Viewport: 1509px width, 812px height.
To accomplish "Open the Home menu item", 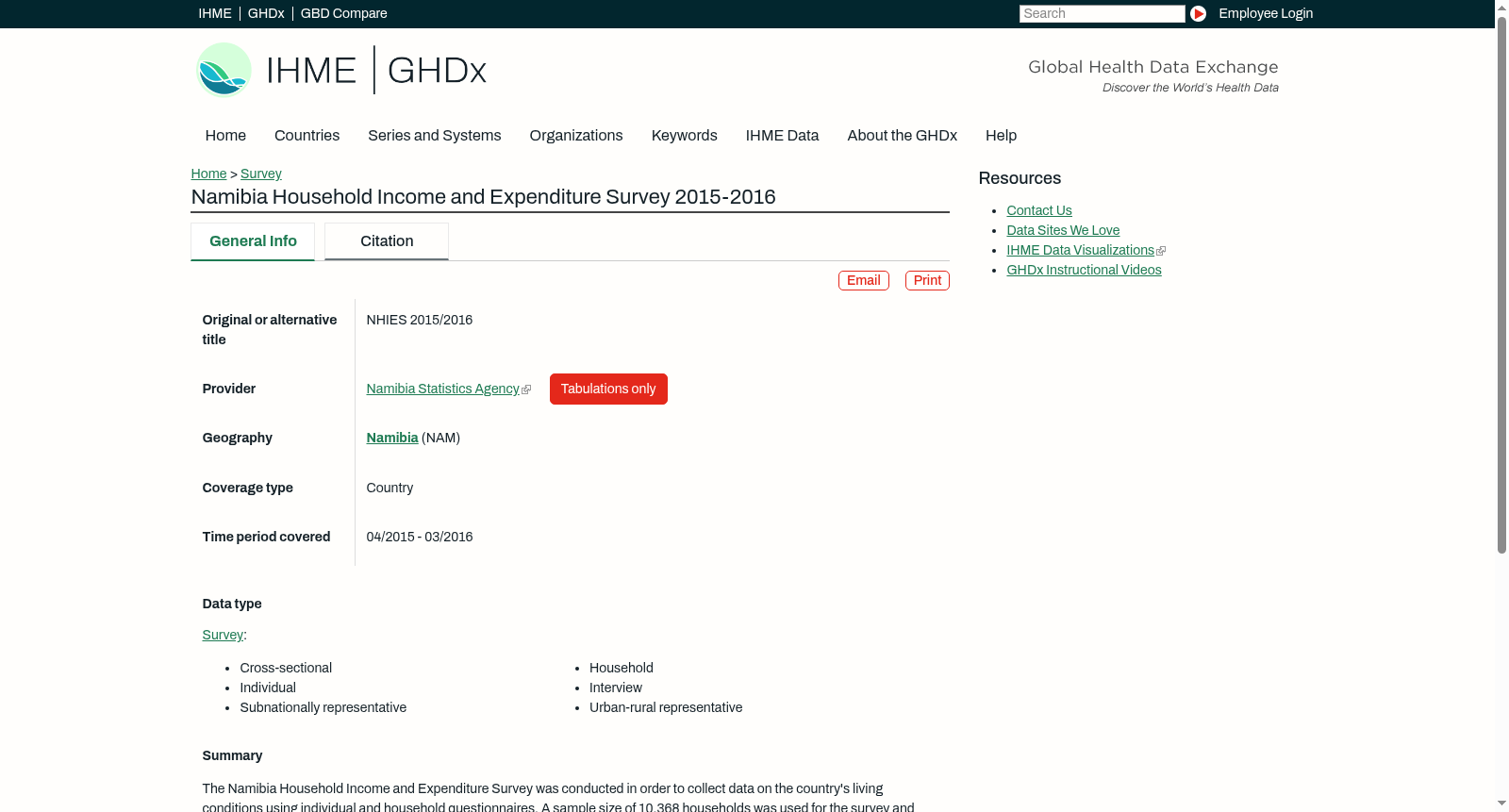I will coord(225,136).
